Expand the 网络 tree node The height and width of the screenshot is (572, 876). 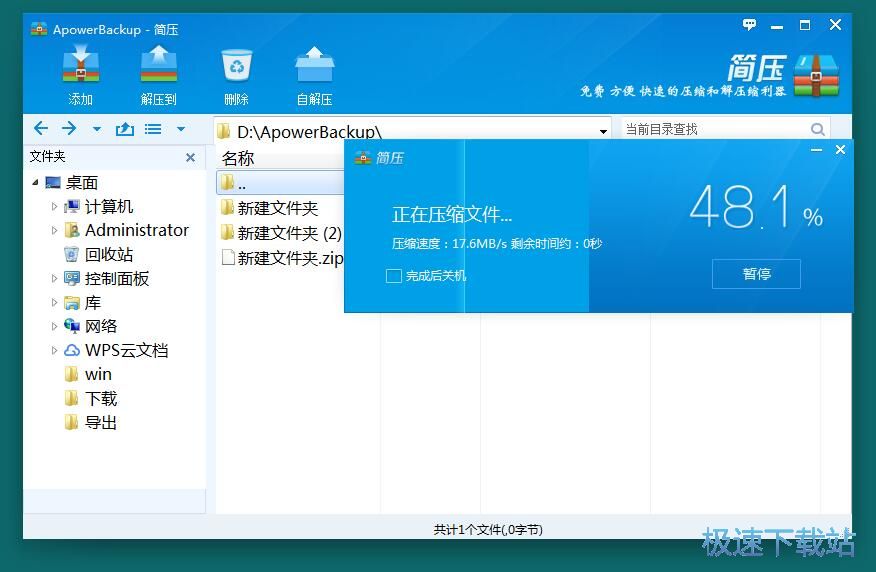54,326
